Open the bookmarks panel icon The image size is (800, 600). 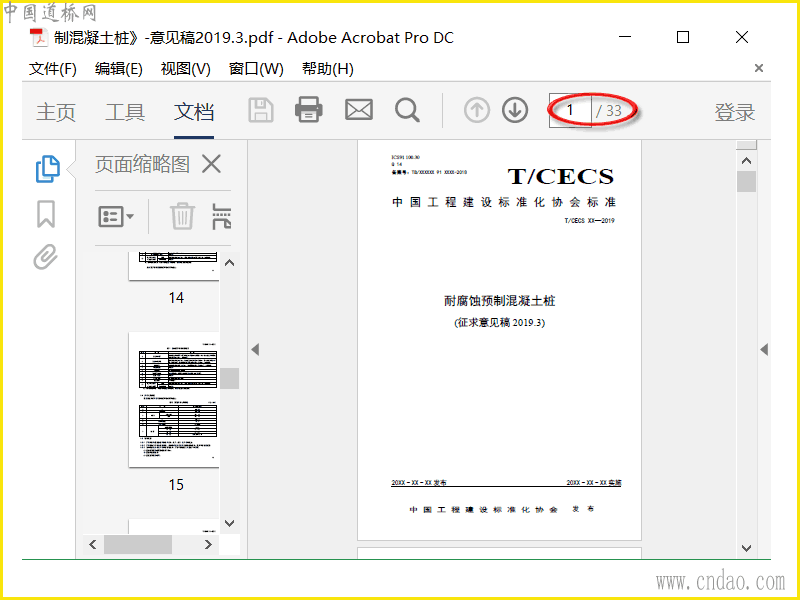point(46,214)
